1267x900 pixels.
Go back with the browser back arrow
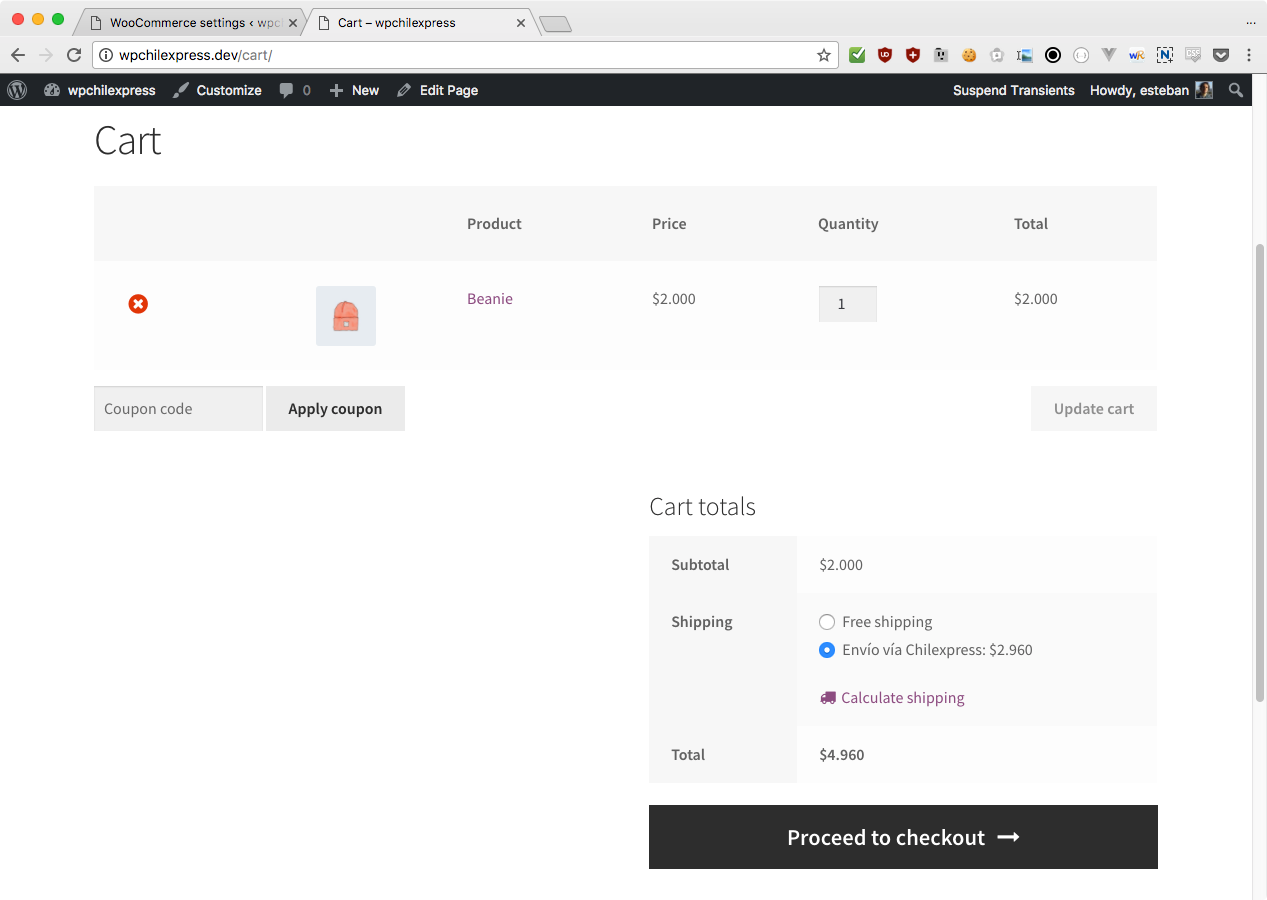click(x=18, y=55)
